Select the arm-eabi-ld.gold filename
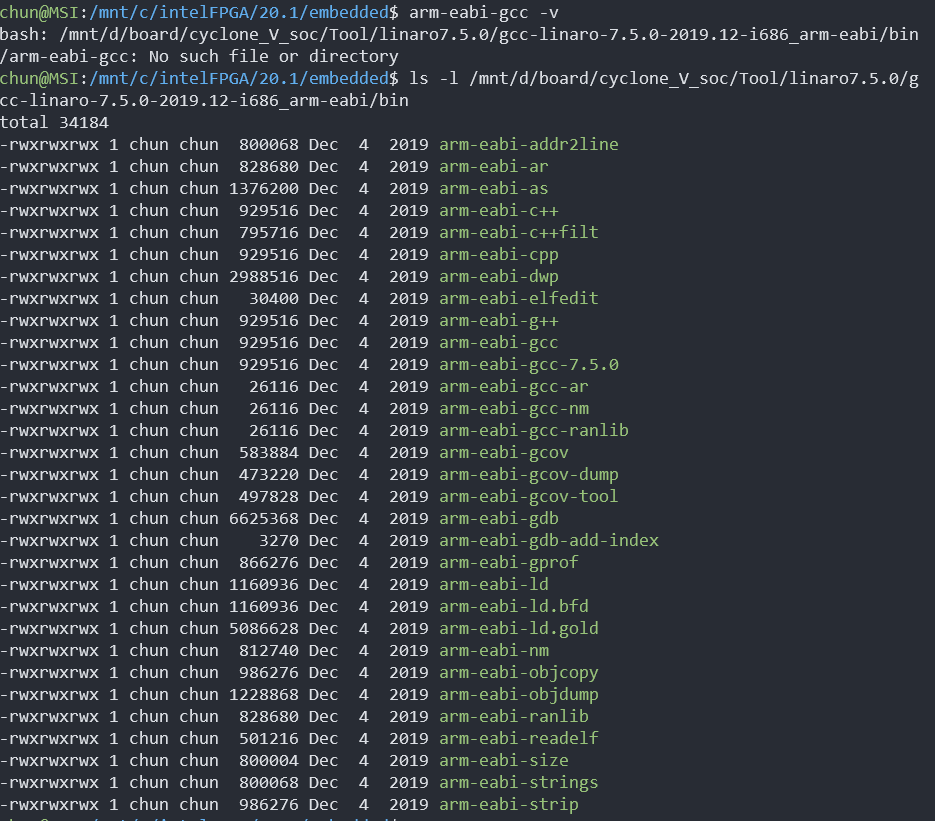The height and width of the screenshot is (821, 935). pyautogui.click(x=518, y=628)
